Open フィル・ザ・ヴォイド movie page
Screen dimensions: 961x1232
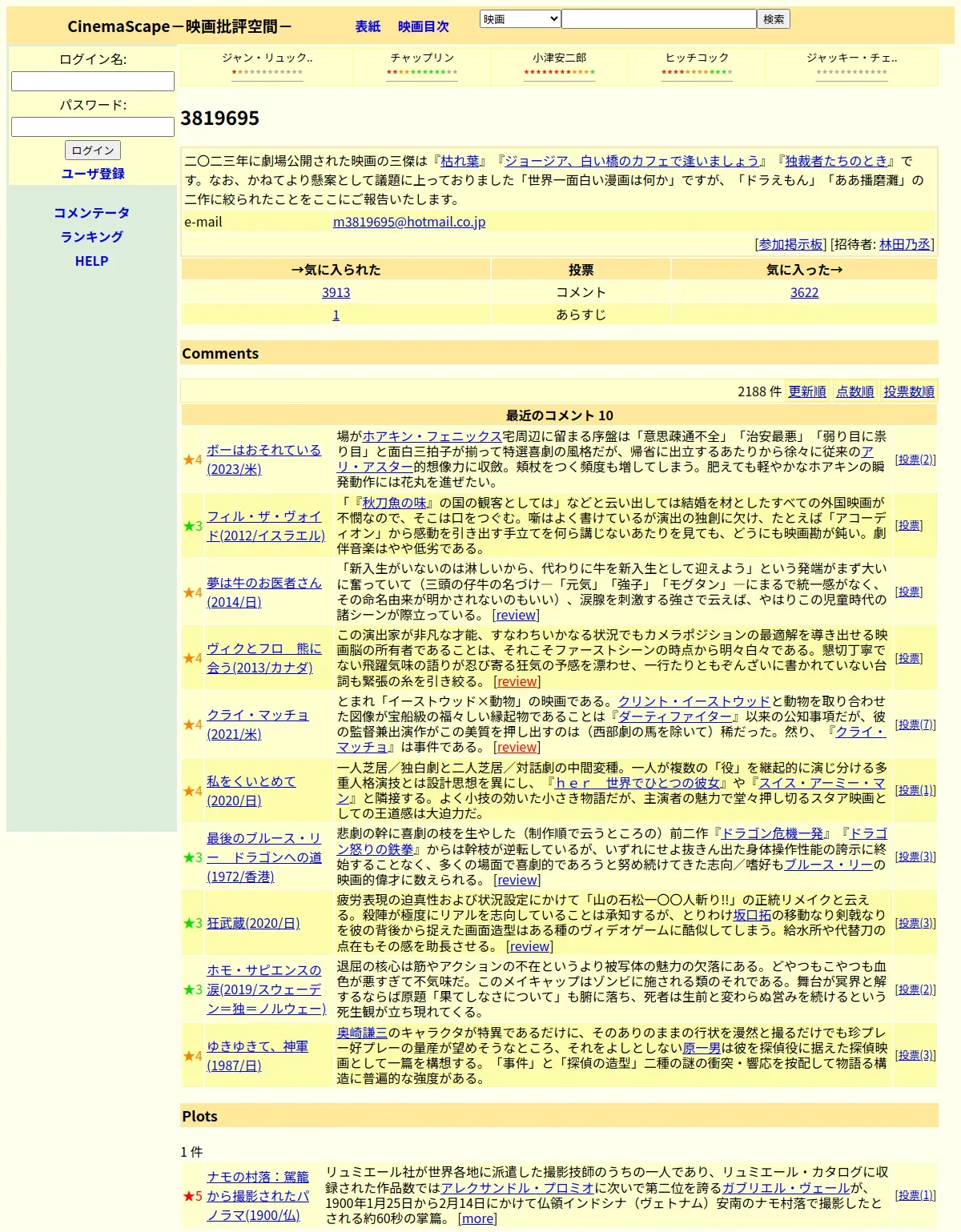265,526
